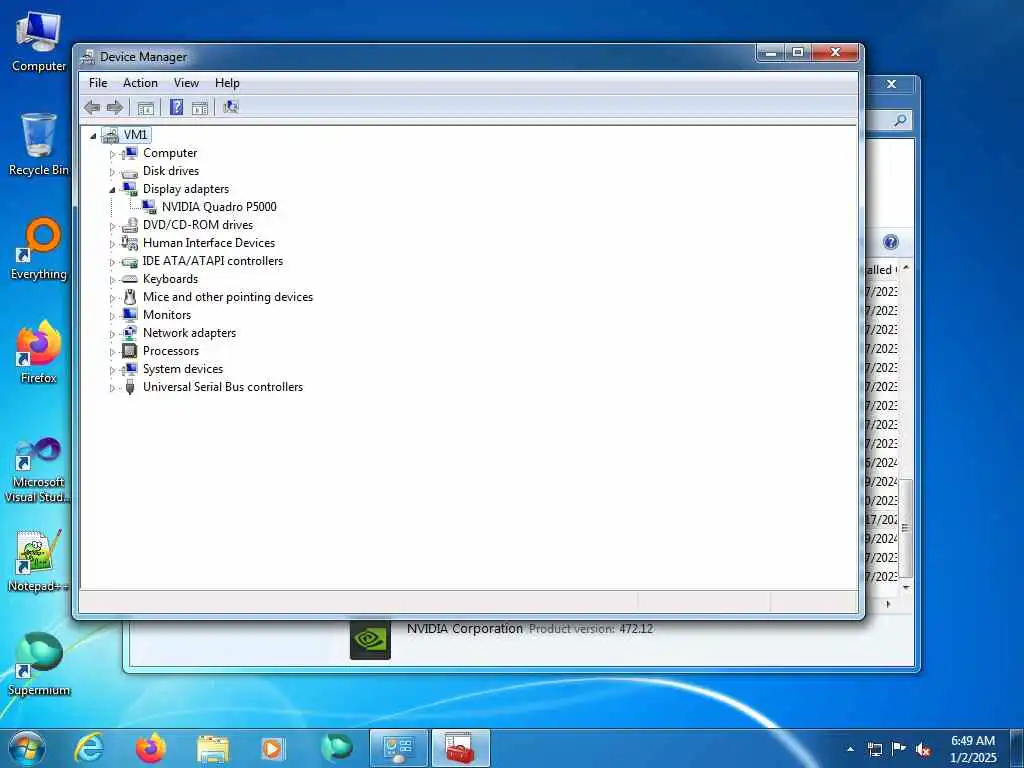Click the Display adapters category icon

point(130,189)
